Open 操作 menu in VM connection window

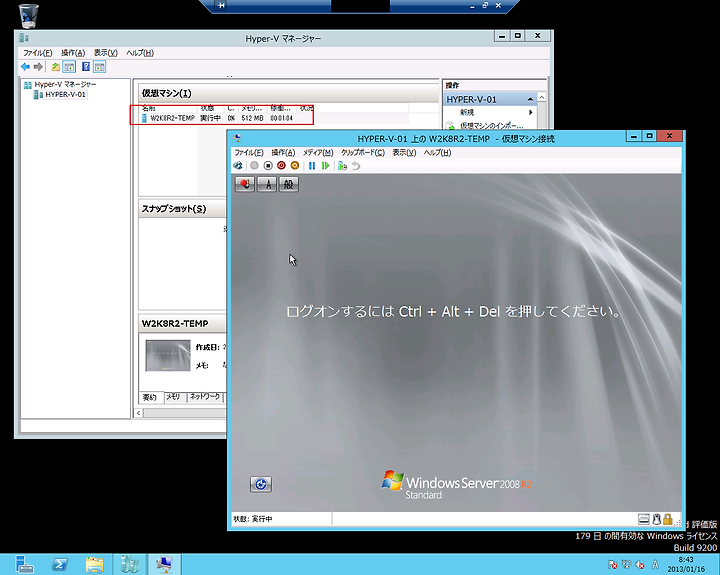[283, 152]
